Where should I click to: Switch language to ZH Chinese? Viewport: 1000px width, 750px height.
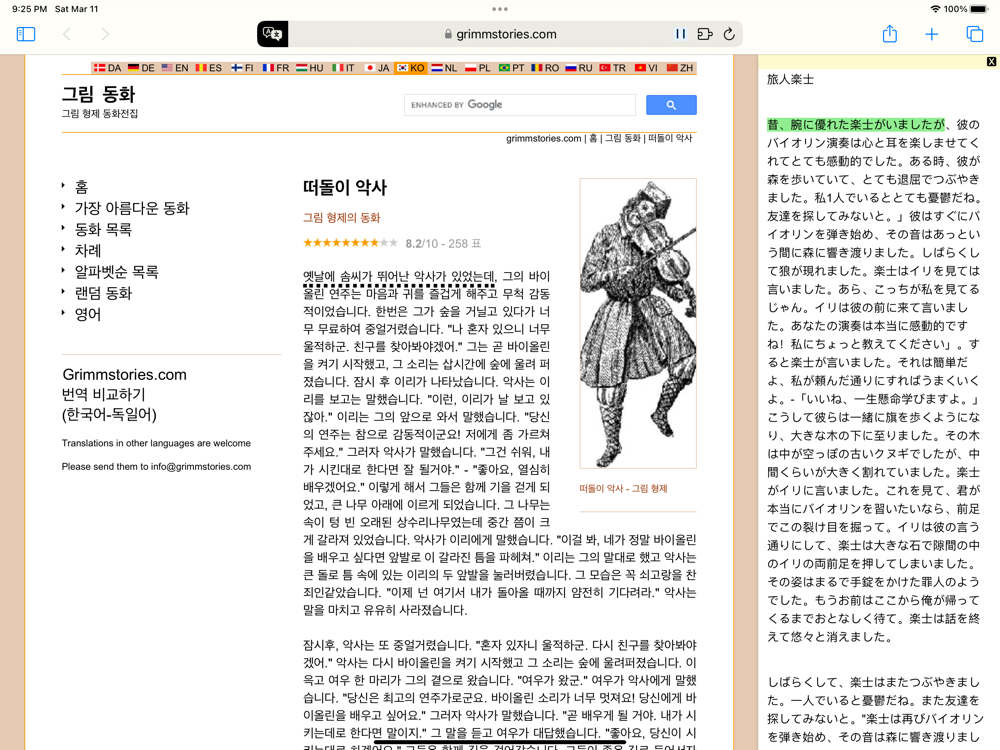tap(680, 68)
